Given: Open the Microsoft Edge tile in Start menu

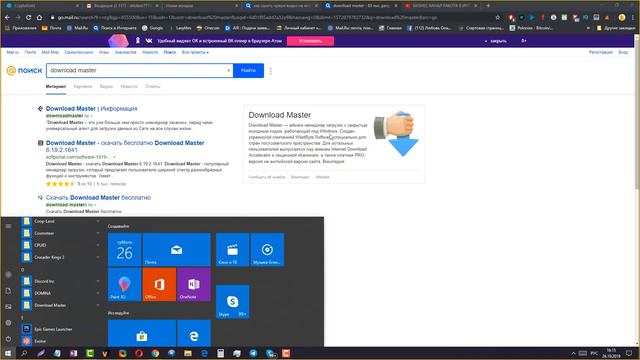Looking at the screenshot, I should point(194,333).
